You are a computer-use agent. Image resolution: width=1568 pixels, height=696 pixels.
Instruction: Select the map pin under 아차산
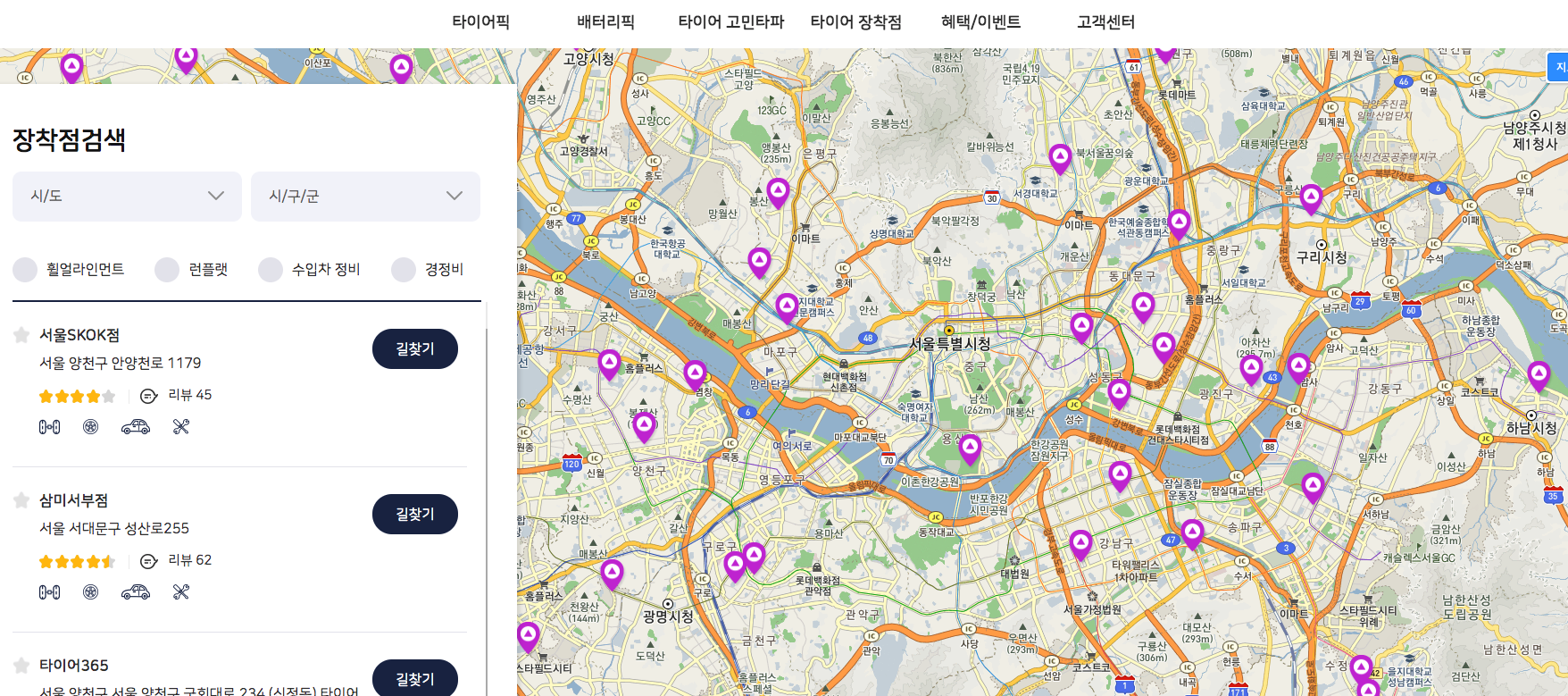pyautogui.click(x=1251, y=369)
